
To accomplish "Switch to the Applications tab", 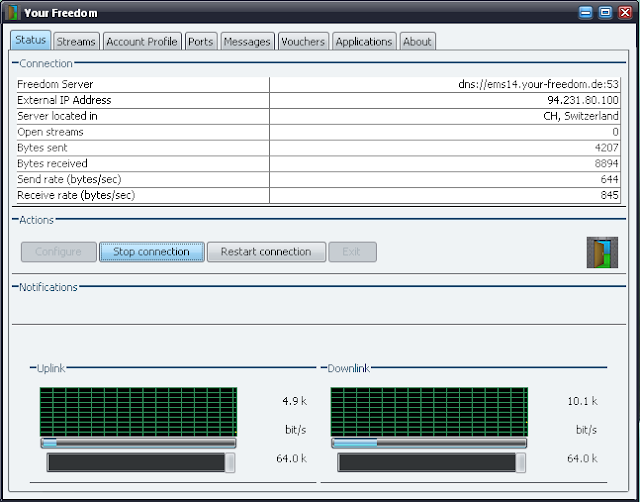I will tap(364, 42).
